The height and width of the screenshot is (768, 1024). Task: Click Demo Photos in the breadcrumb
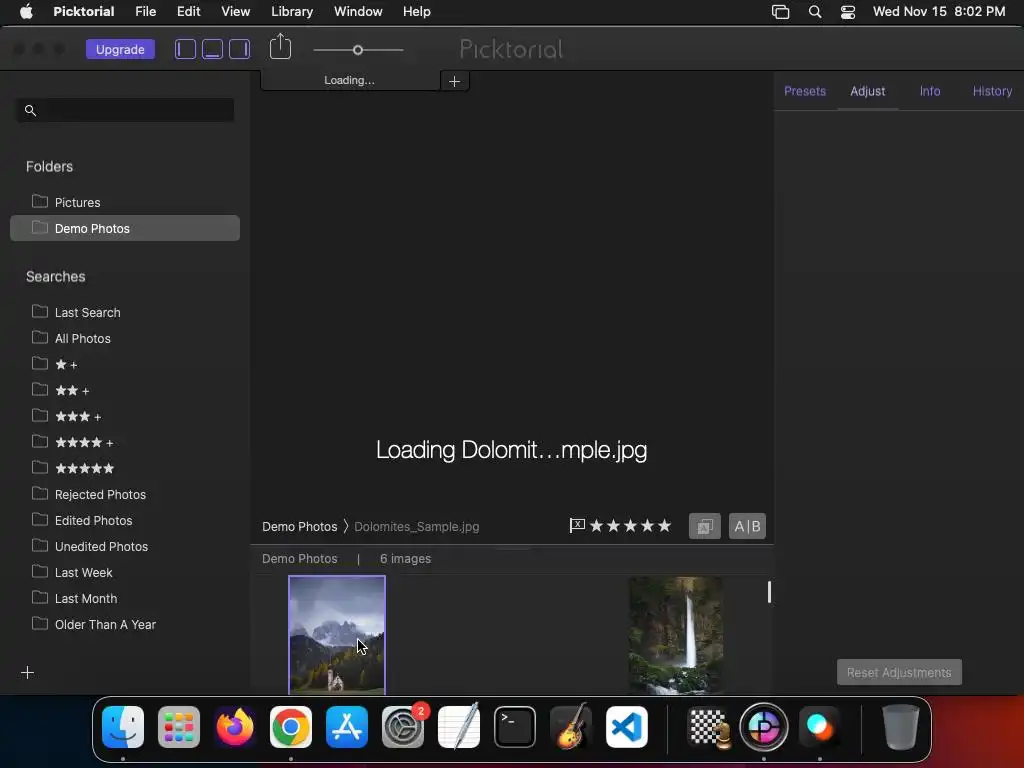[300, 526]
